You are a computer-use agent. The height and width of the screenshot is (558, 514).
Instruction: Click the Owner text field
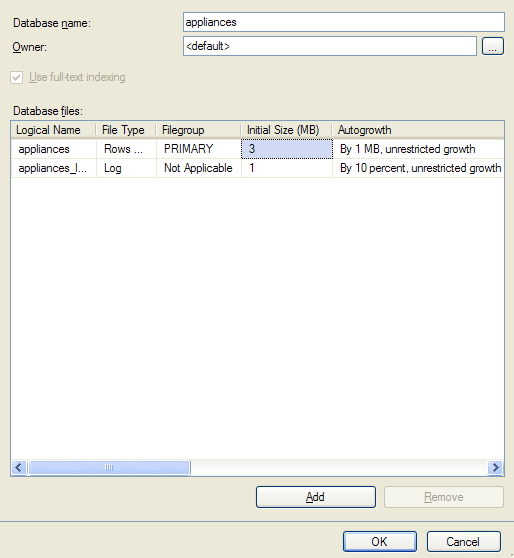click(x=330, y=46)
